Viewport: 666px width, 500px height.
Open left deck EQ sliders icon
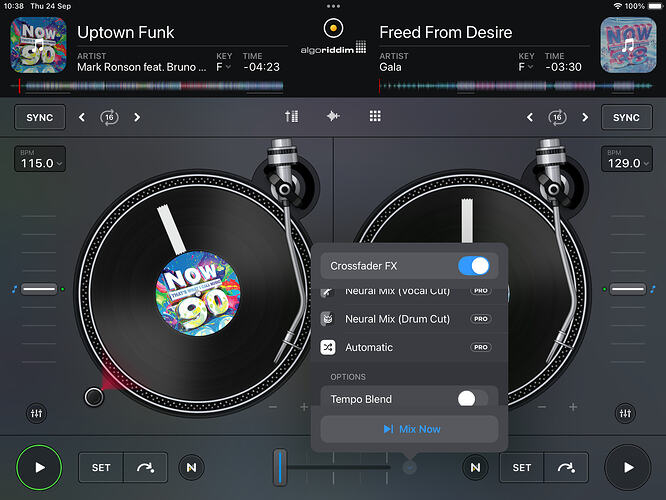[x=37, y=413]
